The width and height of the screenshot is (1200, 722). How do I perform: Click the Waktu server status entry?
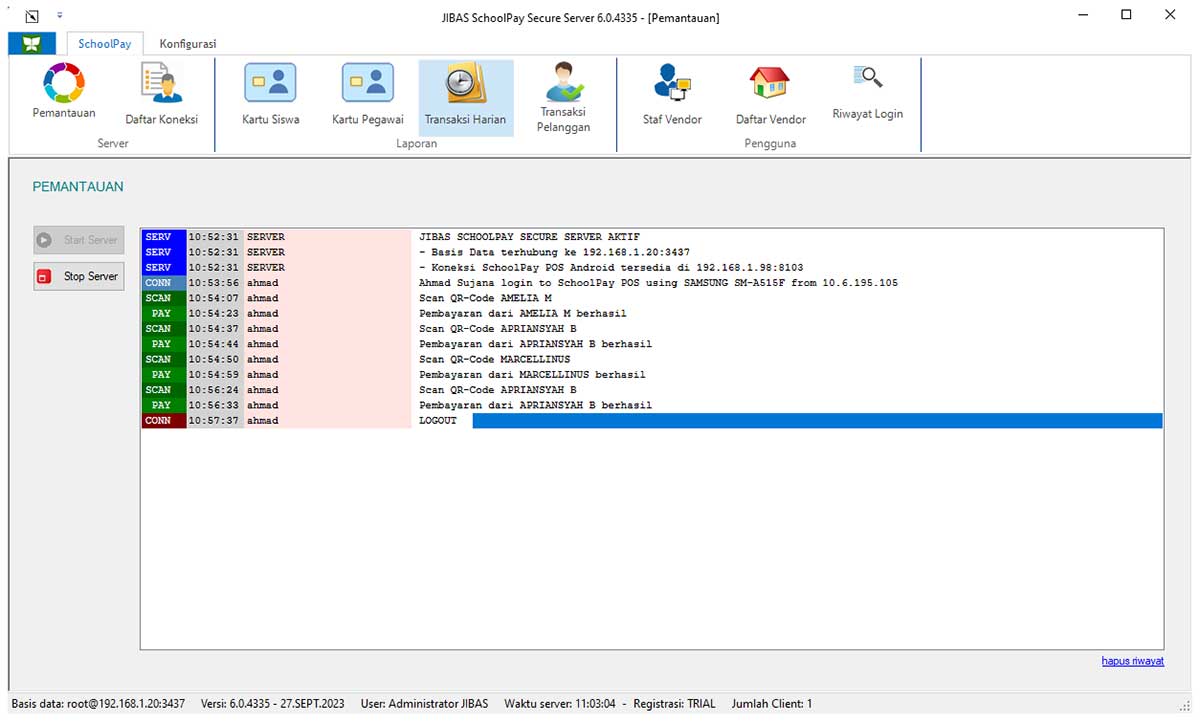(559, 704)
